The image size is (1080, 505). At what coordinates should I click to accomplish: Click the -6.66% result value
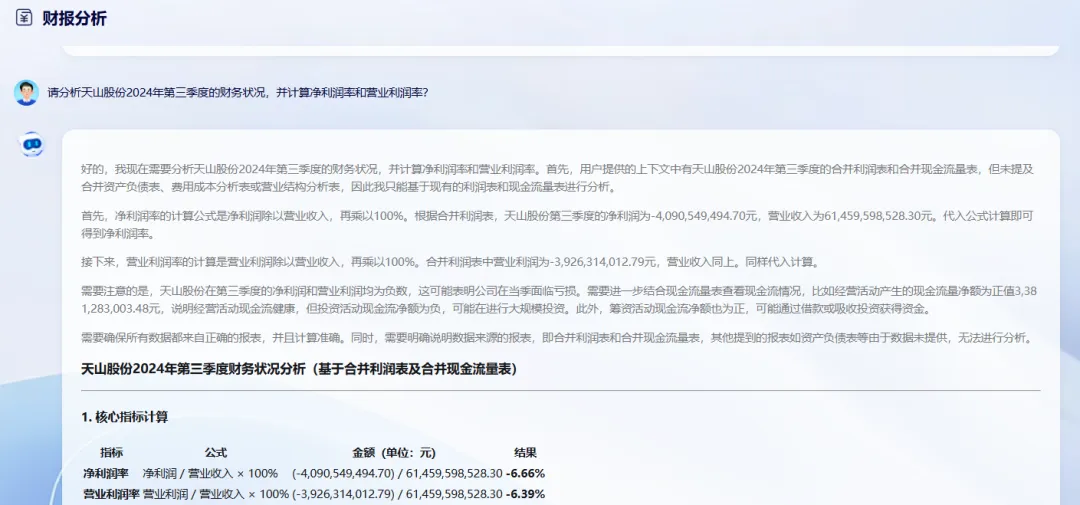click(526, 473)
